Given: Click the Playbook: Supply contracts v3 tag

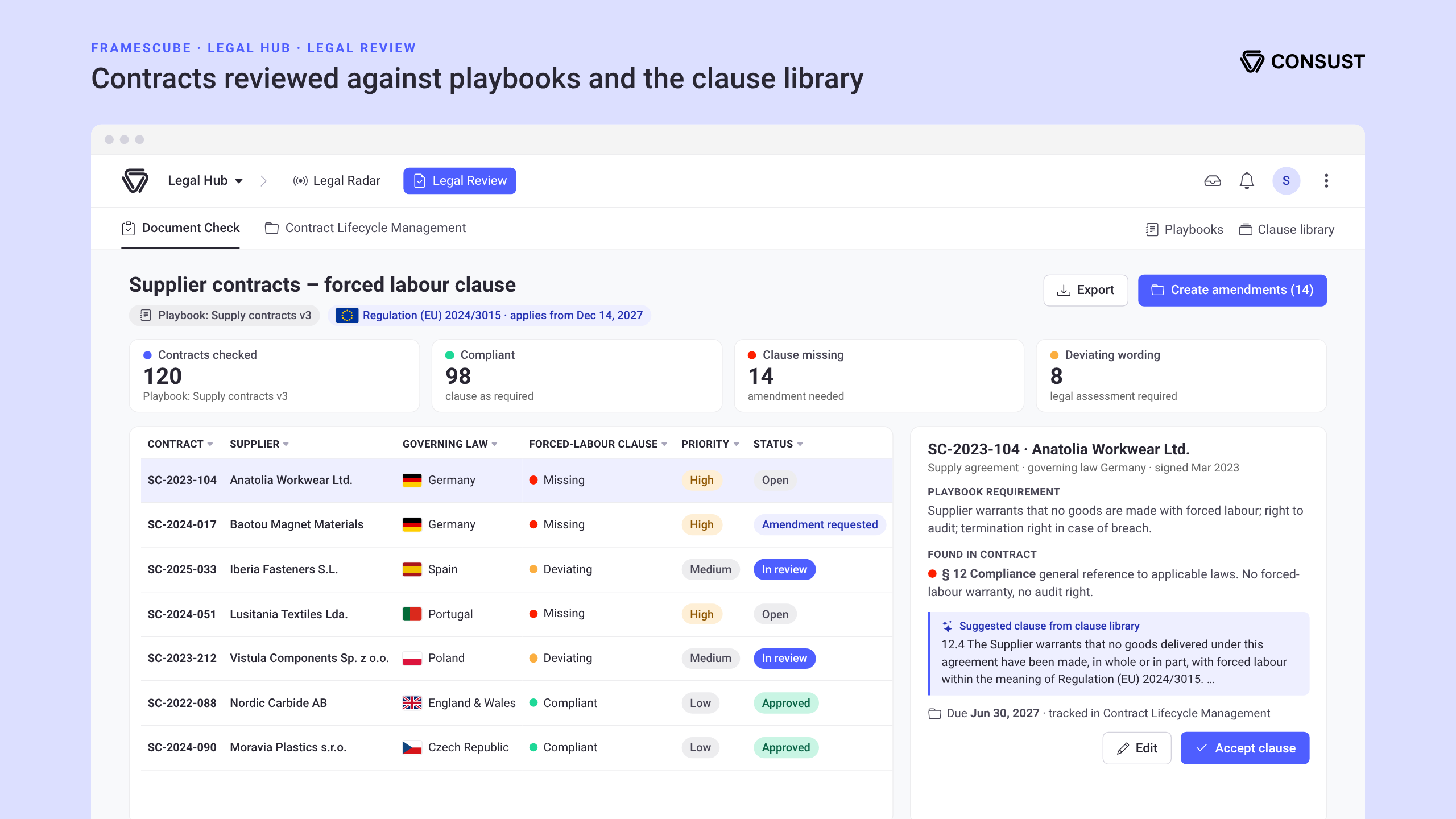Looking at the screenshot, I should tap(225, 316).
